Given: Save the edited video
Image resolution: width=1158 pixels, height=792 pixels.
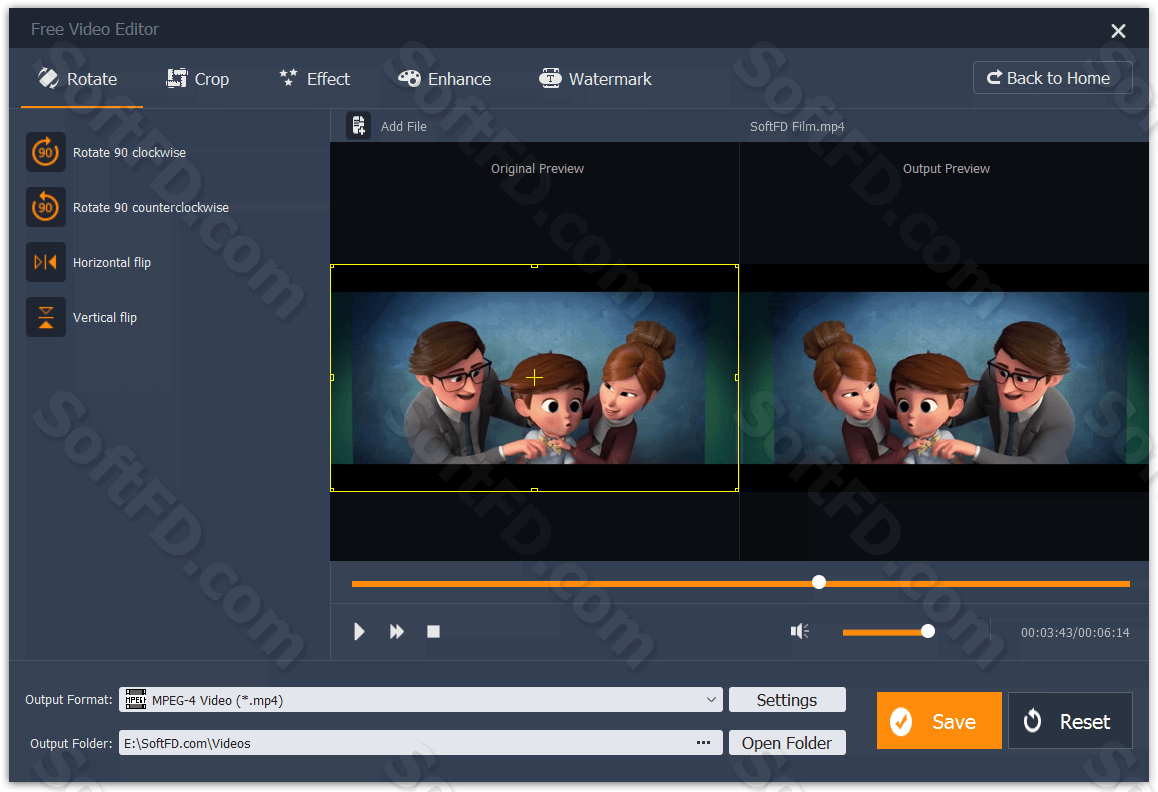Looking at the screenshot, I should 939,720.
